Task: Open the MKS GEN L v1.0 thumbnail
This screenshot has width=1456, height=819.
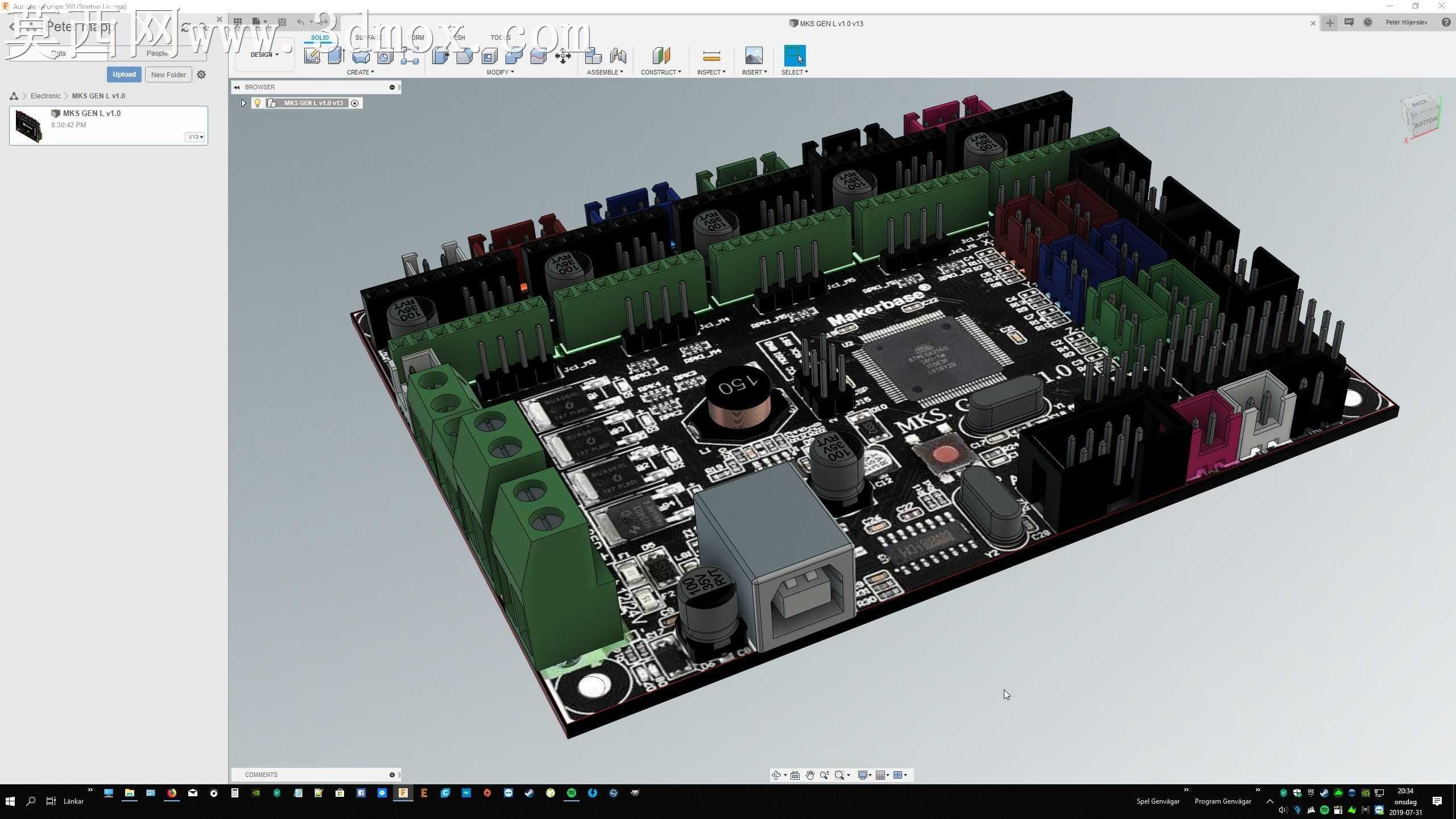Action: pos(28,125)
